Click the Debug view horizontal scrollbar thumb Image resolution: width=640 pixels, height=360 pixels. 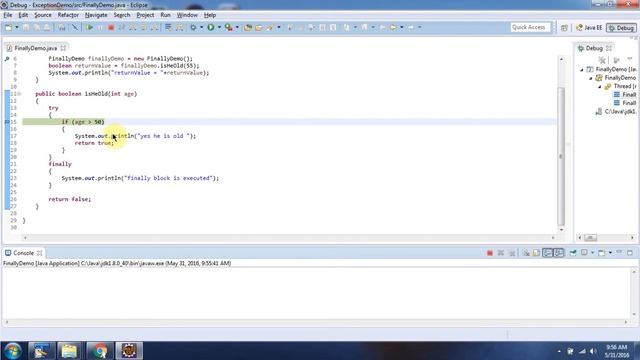tap(590, 238)
